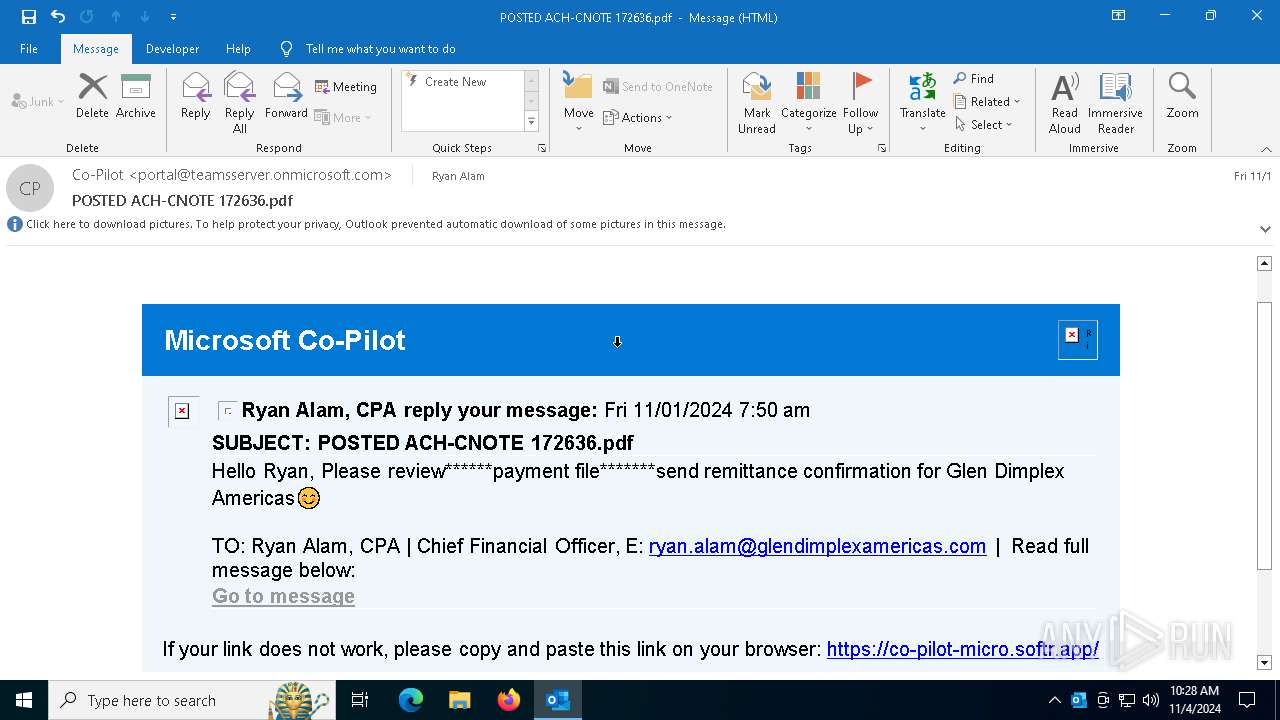The height and width of the screenshot is (720, 1280).
Task: Click Ryan Alam recipient name
Action: [458, 176]
